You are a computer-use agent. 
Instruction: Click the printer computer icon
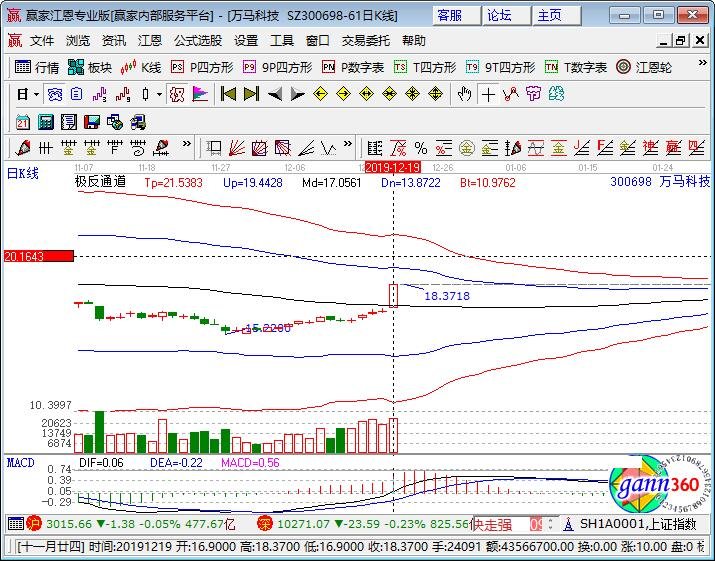[x=138, y=122]
